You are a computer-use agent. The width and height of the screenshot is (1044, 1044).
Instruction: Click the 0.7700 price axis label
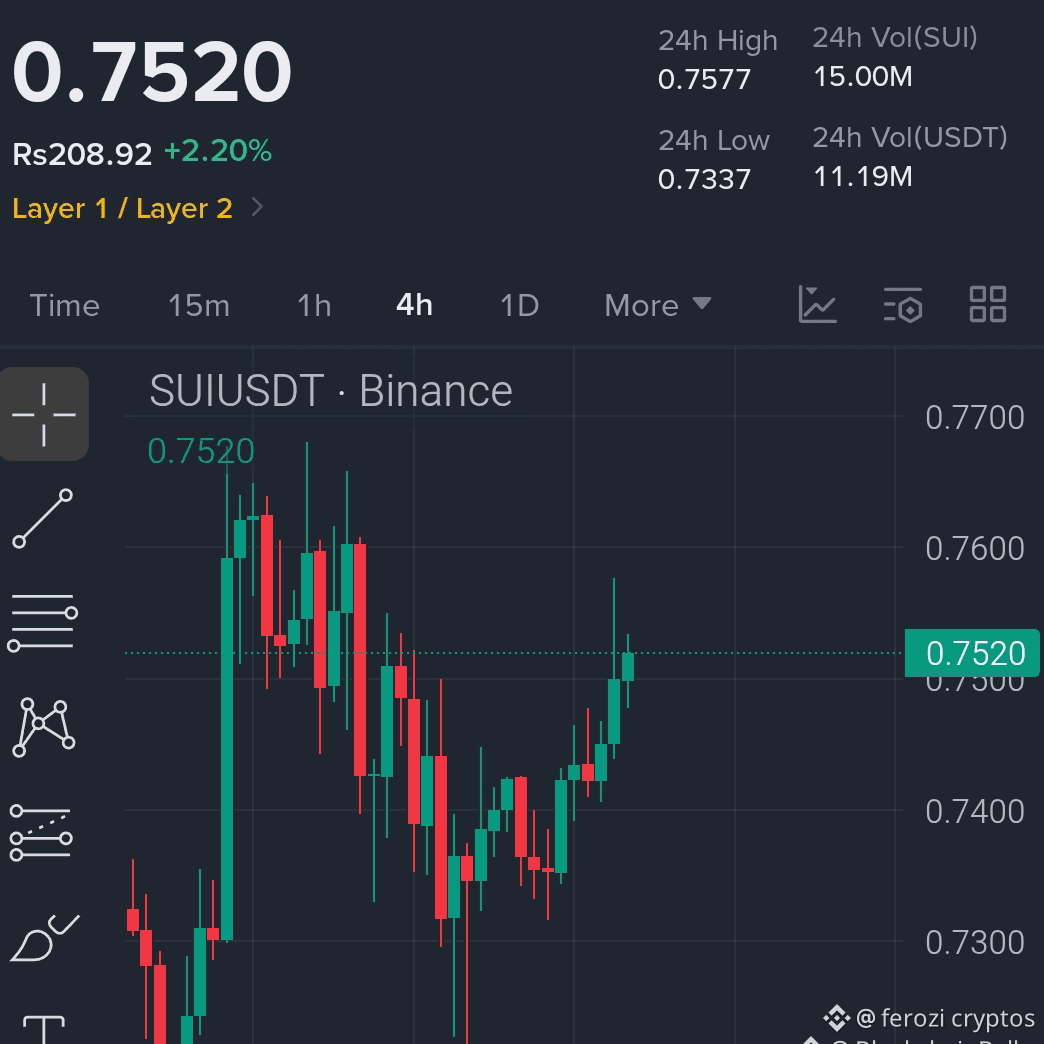coord(975,417)
